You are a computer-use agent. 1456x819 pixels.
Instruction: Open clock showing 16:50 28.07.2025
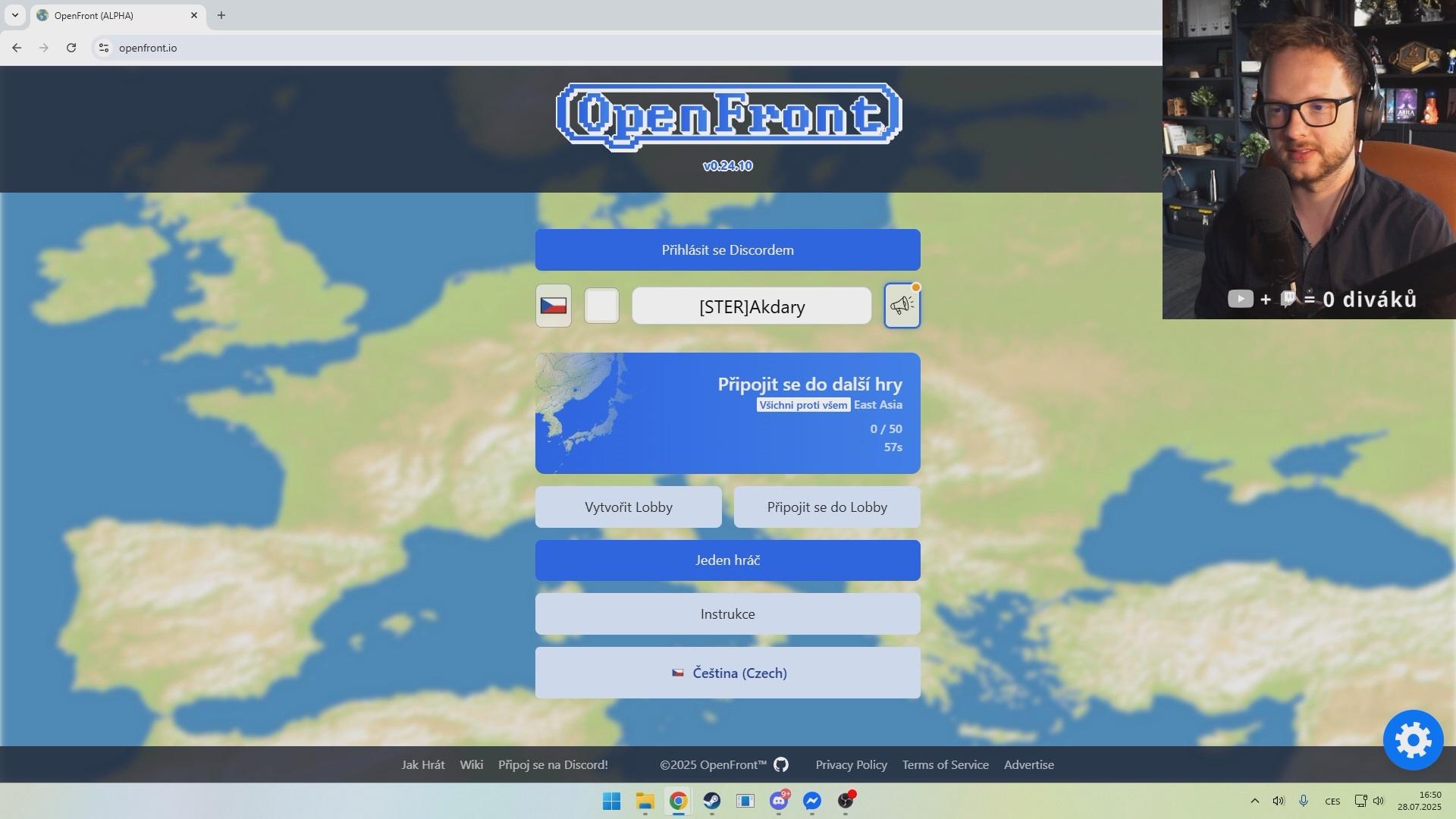1420,801
